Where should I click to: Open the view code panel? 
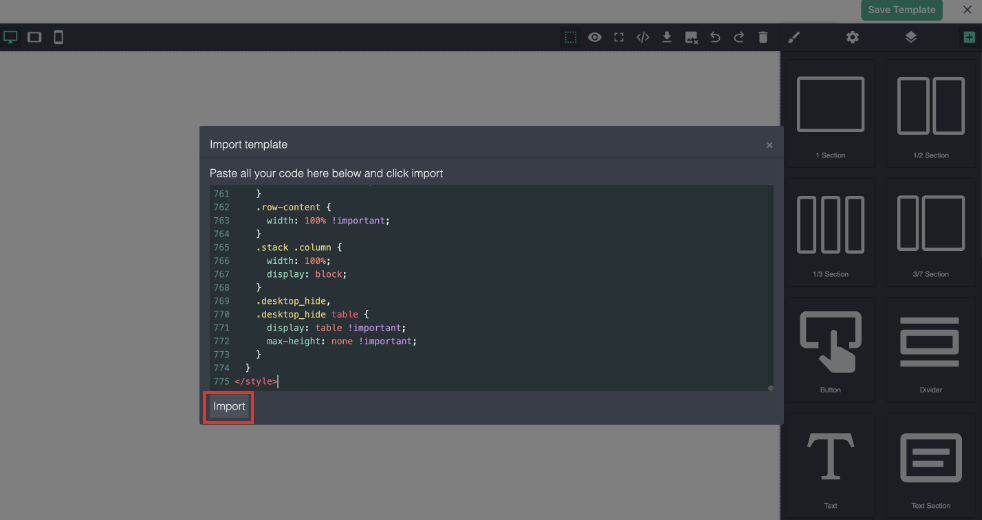643,37
